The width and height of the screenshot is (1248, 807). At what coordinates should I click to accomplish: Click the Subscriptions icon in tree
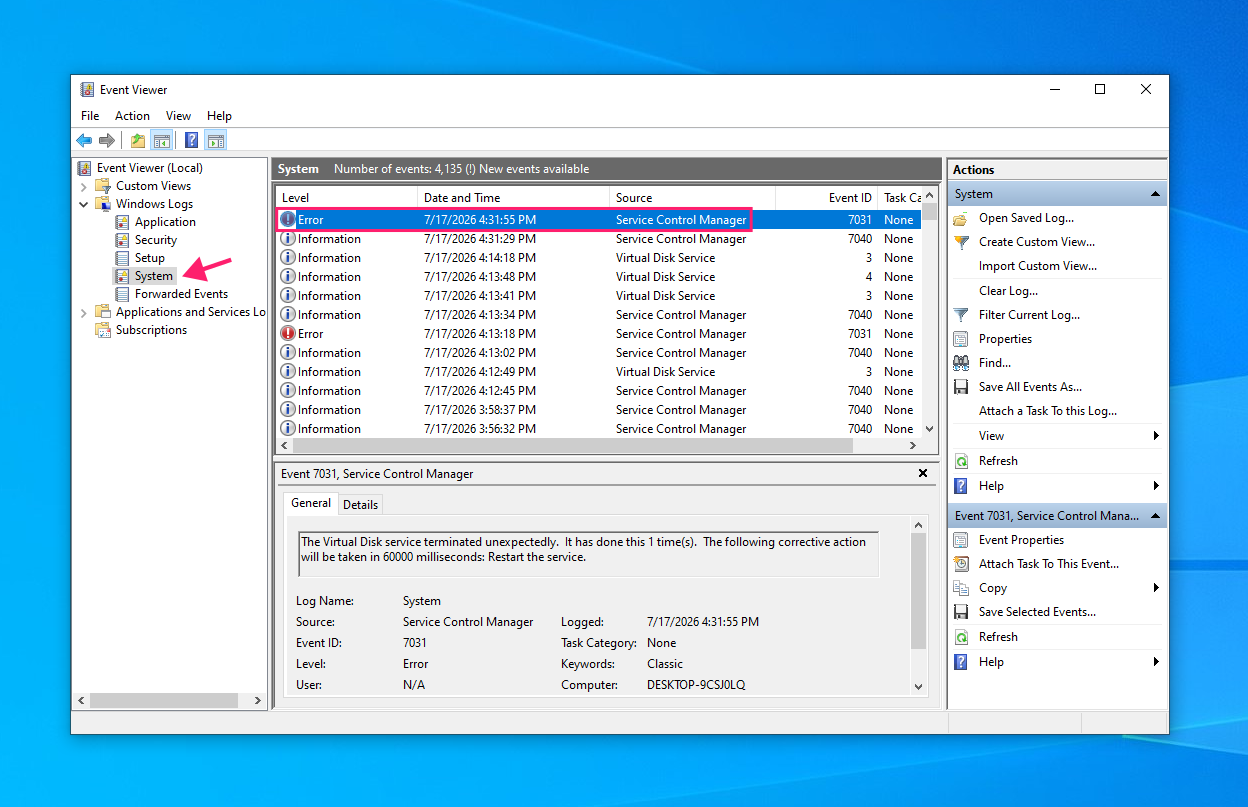click(x=103, y=330)
